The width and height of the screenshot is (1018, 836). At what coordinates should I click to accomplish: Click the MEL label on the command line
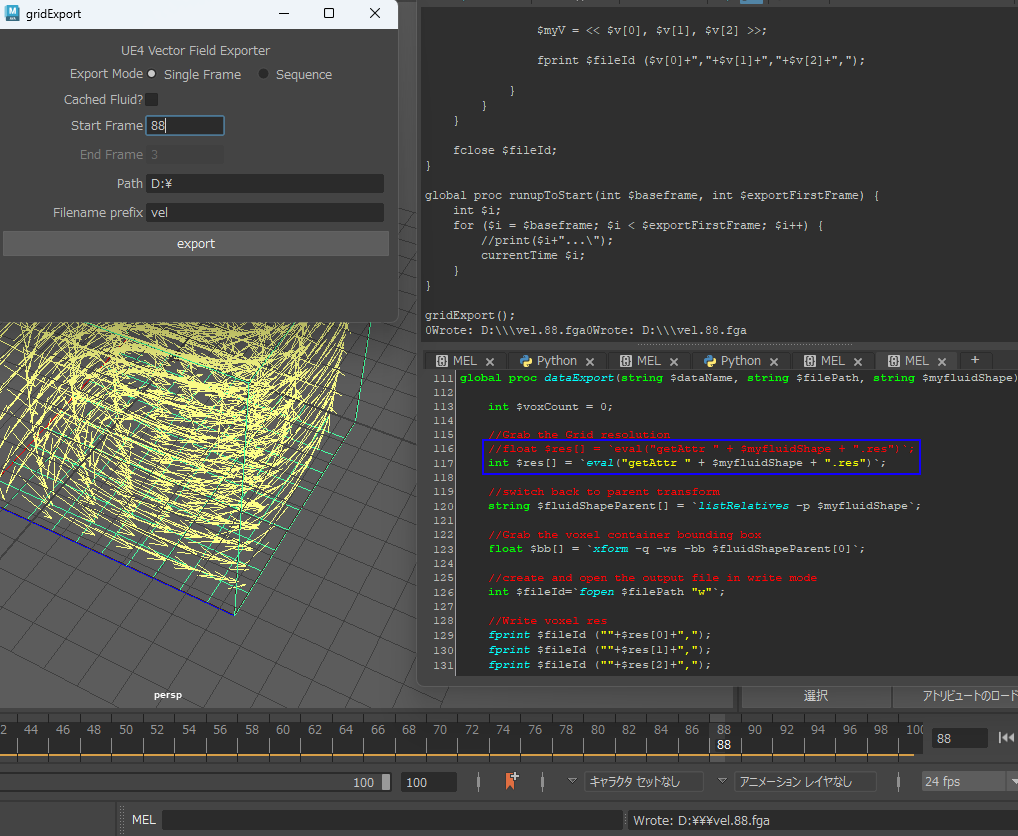(143, 819)
